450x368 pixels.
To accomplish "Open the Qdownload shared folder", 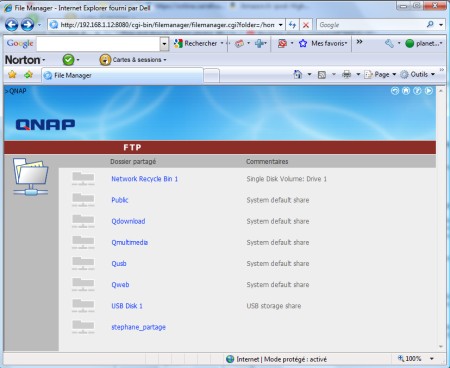I will 128,221.
